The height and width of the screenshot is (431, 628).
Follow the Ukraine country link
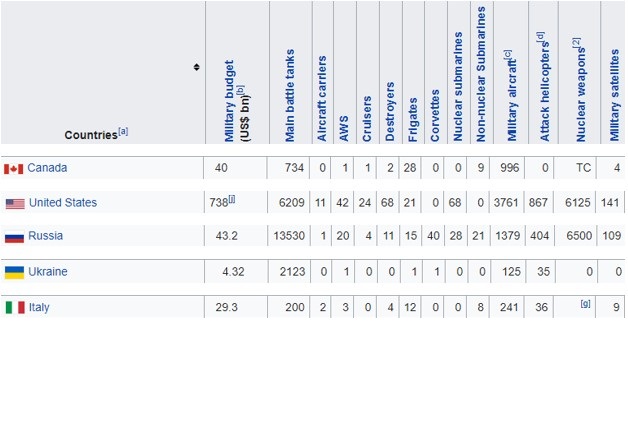[47, 272]
